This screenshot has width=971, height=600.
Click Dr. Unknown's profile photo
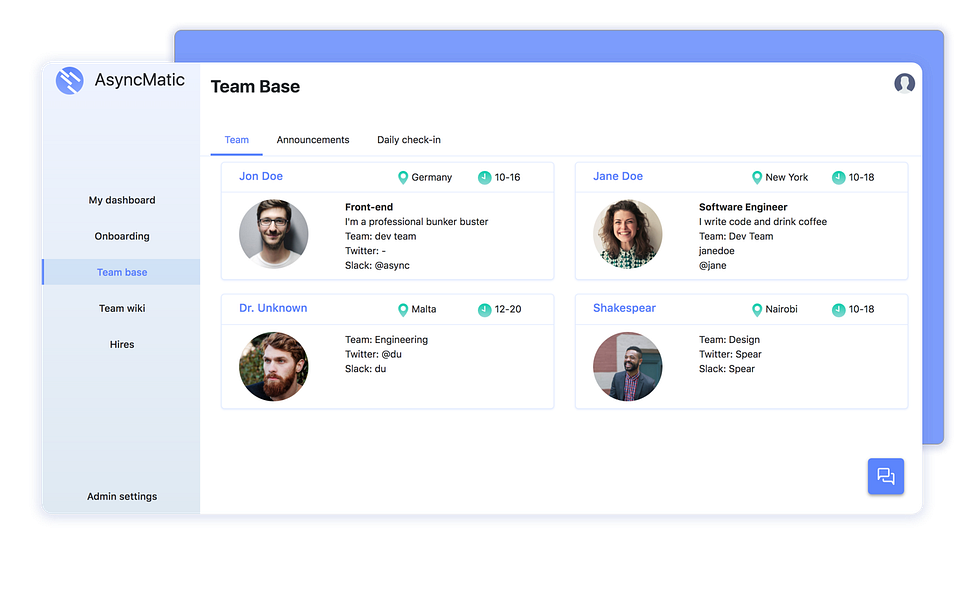pyautogui.click(x=274, y=367)
